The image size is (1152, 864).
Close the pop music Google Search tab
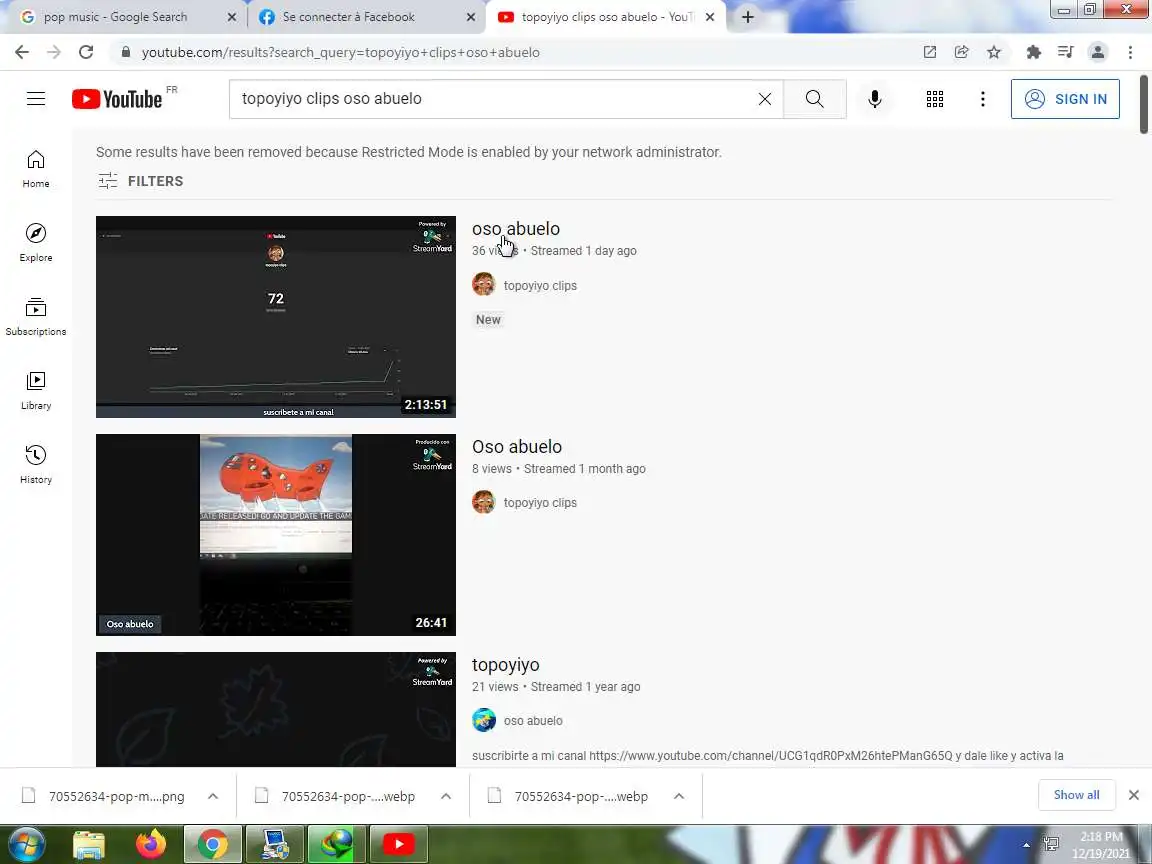[x=232, y=17]
